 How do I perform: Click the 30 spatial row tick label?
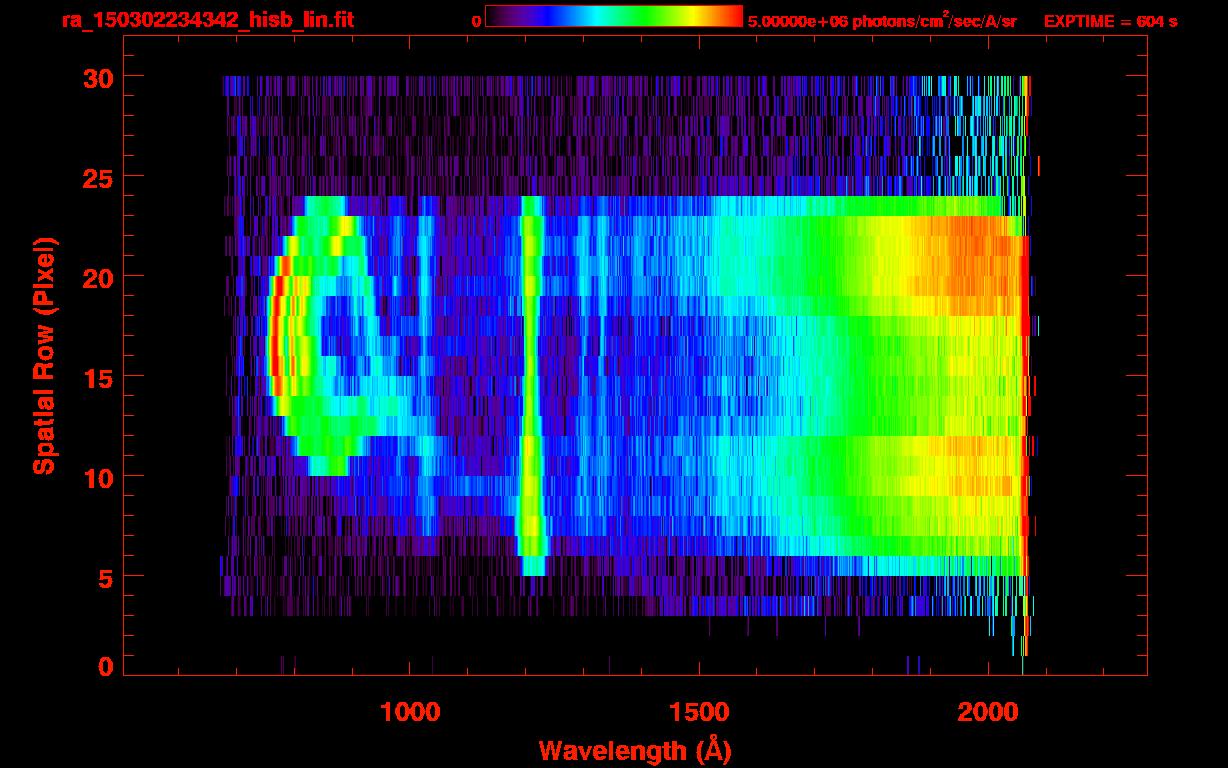97,77
